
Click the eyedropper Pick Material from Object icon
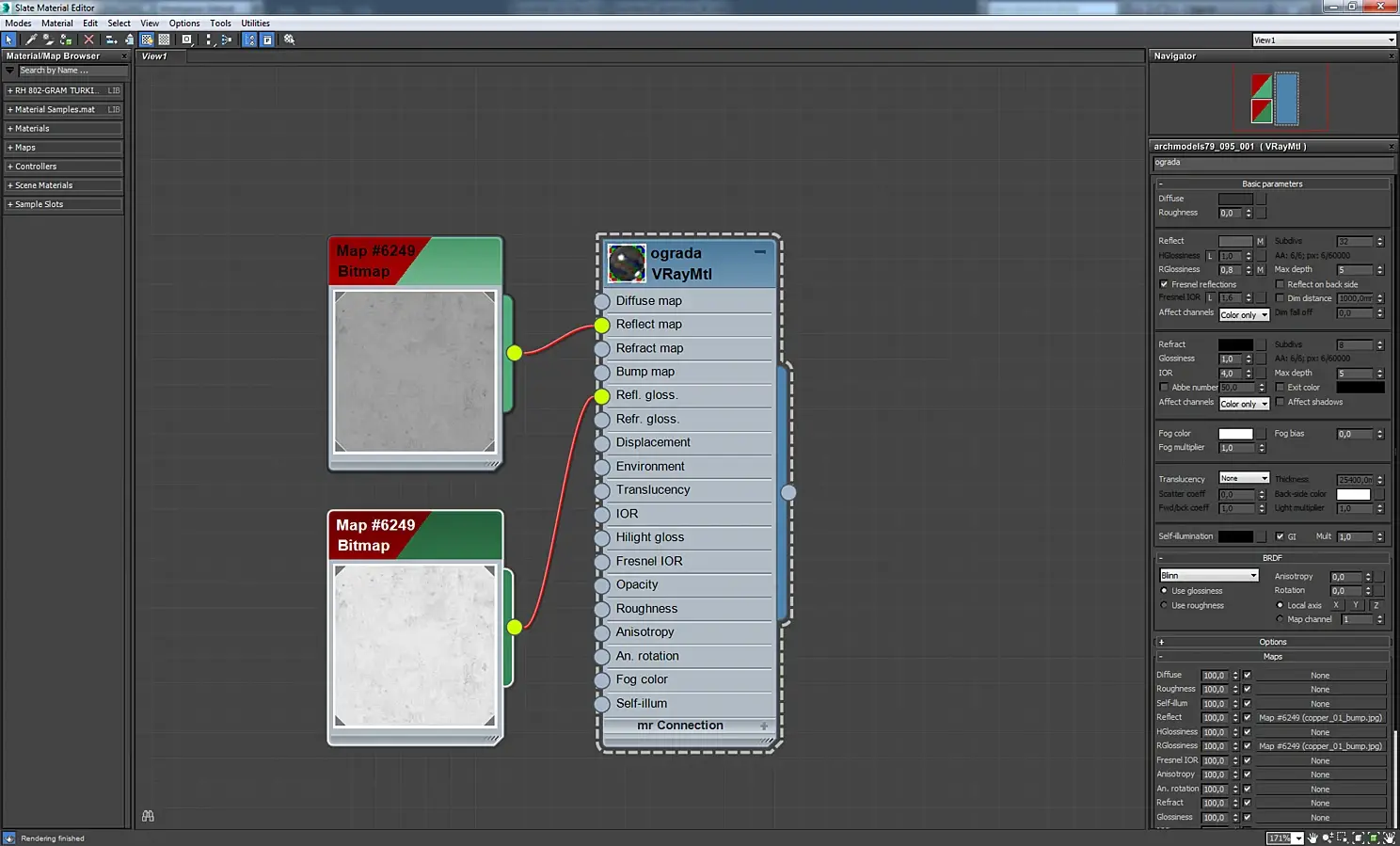click(x=31, y=40)
